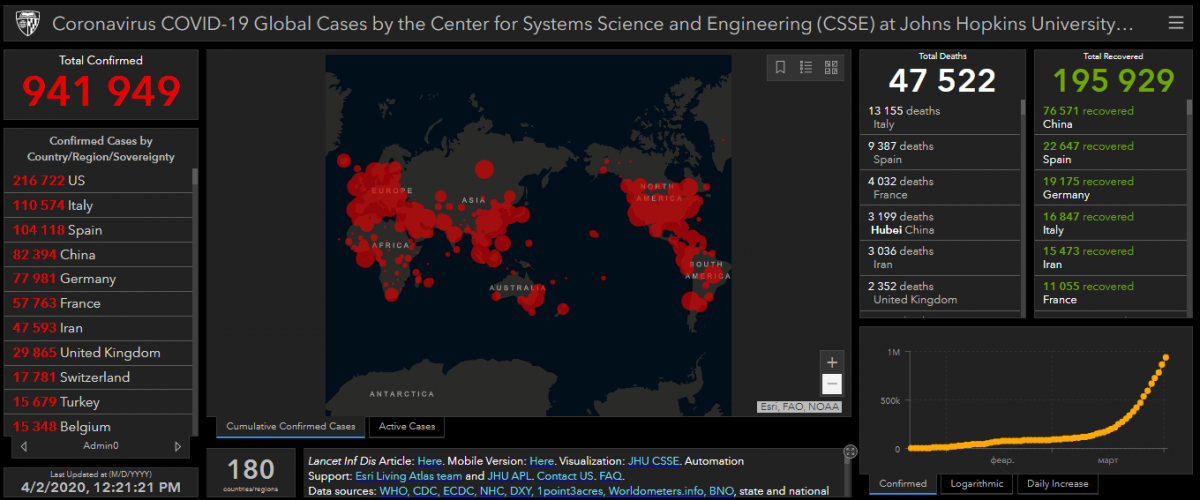This screenshot has height=500, width=1200.
Task: Open the JHU APL link
Action: [508, 476]
